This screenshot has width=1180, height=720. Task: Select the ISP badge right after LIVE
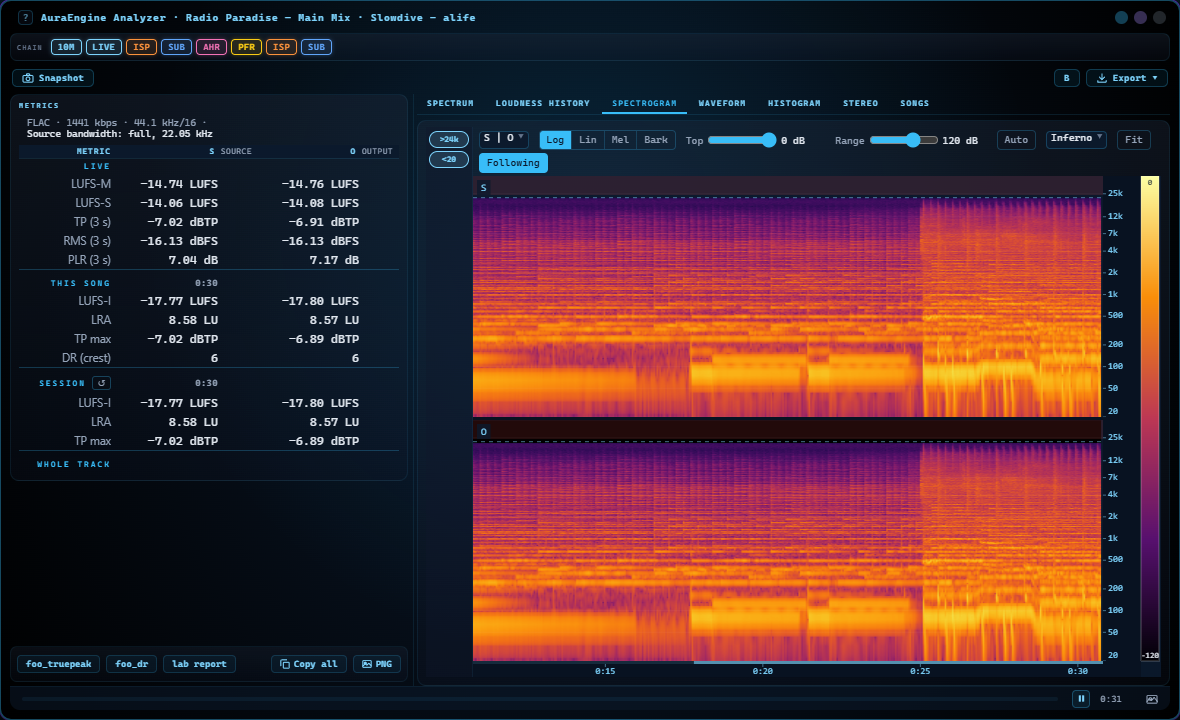coord(141,47)
